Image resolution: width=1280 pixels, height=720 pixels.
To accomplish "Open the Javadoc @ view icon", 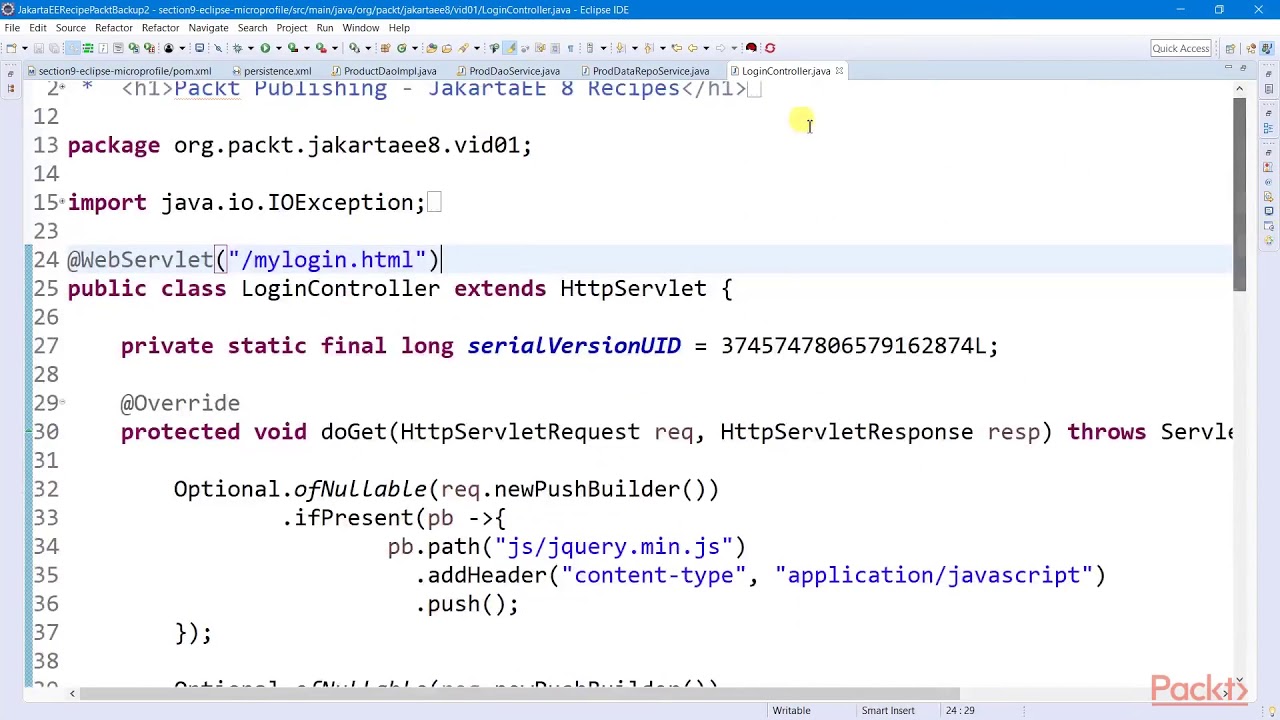I will (1268, 182).
